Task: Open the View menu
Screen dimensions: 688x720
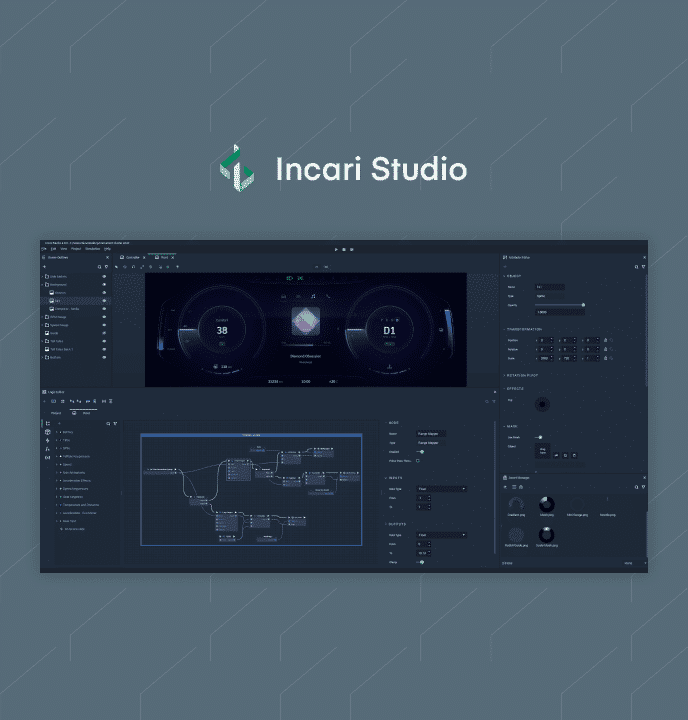Action: click(x=64, y=249)
